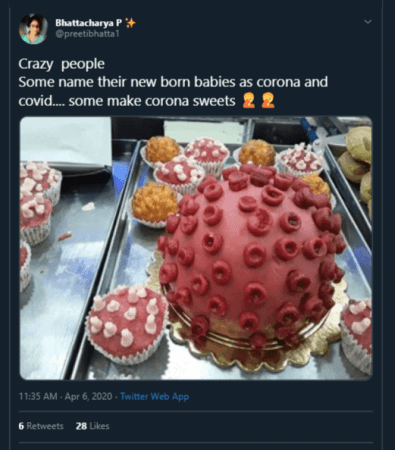Open the 11:35 AM Apr 6, 2020 timestamp
This screenshot has height=450, width=395.
coord(65,396)
